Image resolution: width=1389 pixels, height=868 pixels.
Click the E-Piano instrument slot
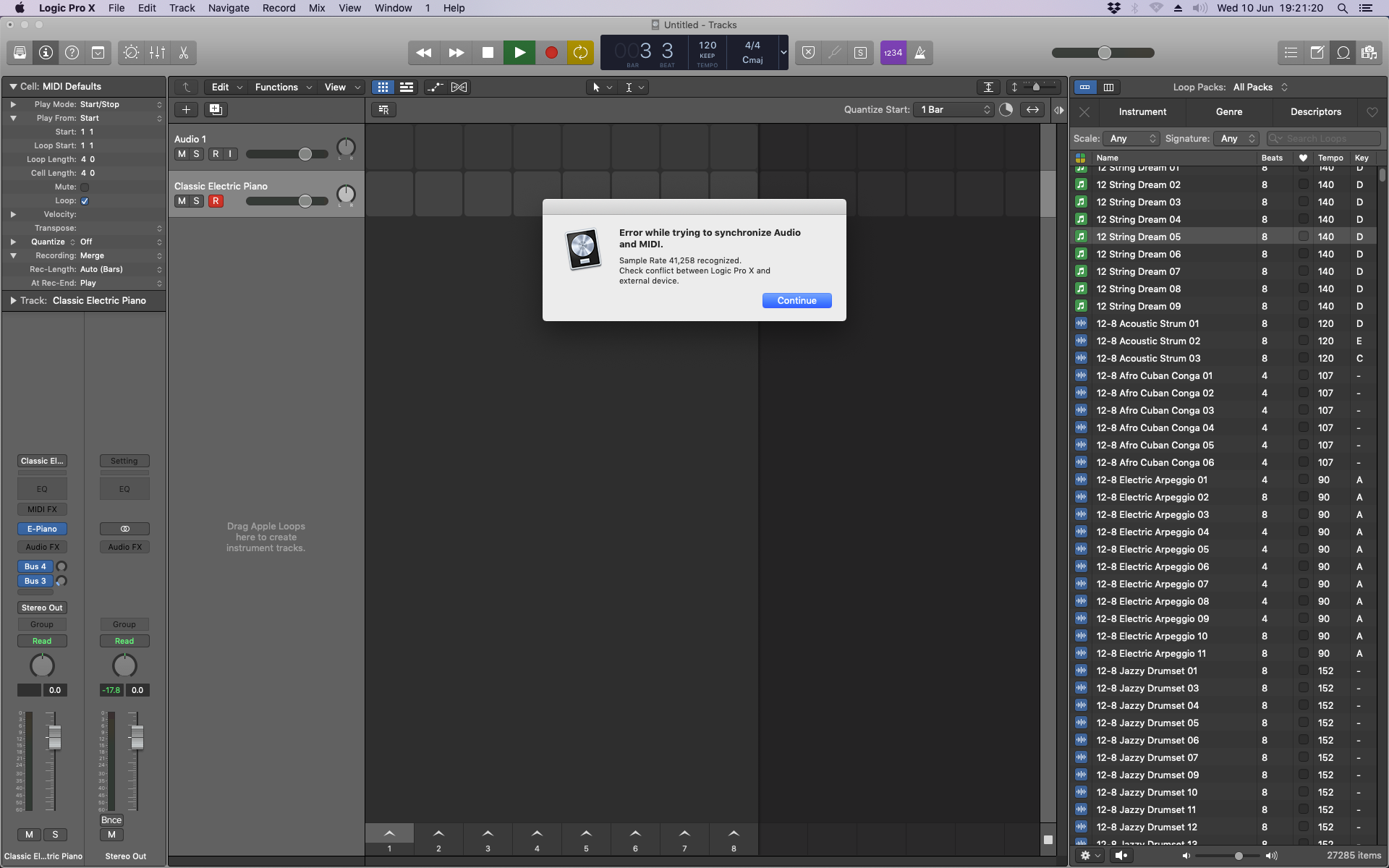tap(42, 529)
